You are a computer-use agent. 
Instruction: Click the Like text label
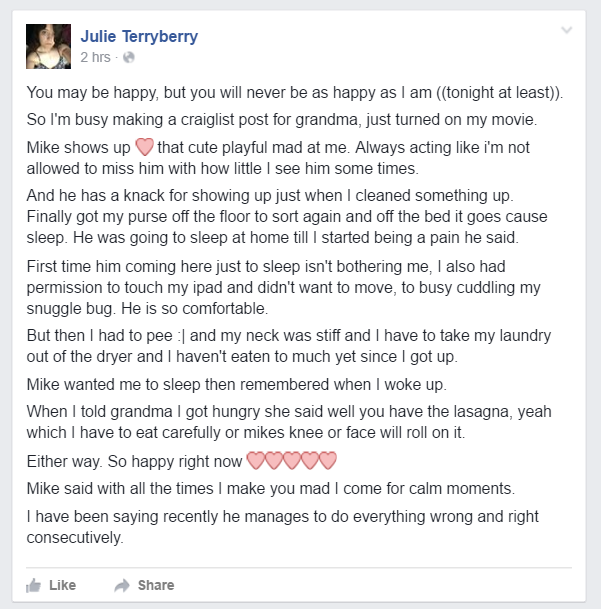(63, 585)
